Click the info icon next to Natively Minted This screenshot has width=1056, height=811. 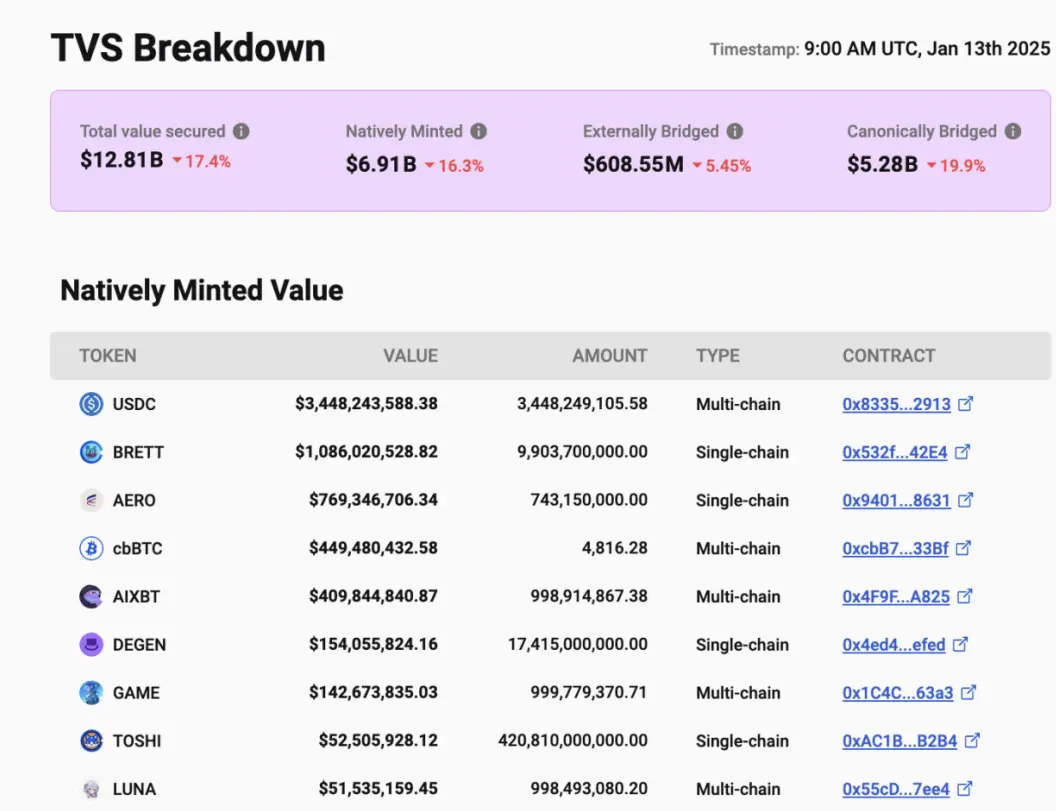[478, 131]
